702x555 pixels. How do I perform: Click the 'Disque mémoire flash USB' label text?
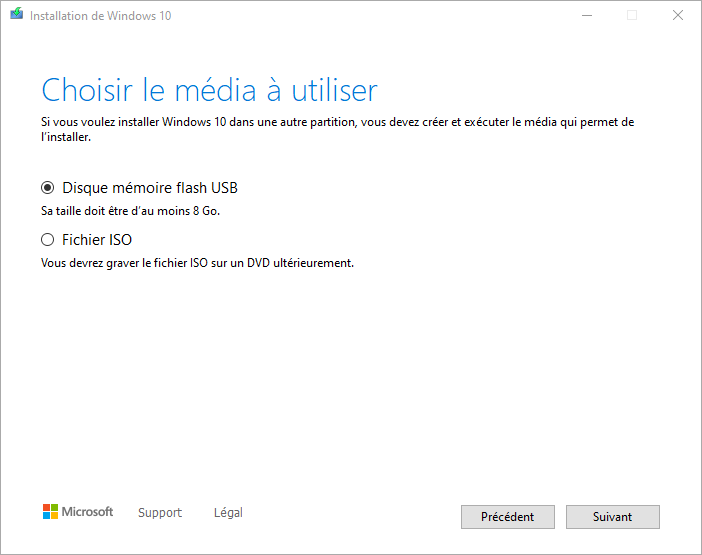pyautogui.click(x=150, y=188)
